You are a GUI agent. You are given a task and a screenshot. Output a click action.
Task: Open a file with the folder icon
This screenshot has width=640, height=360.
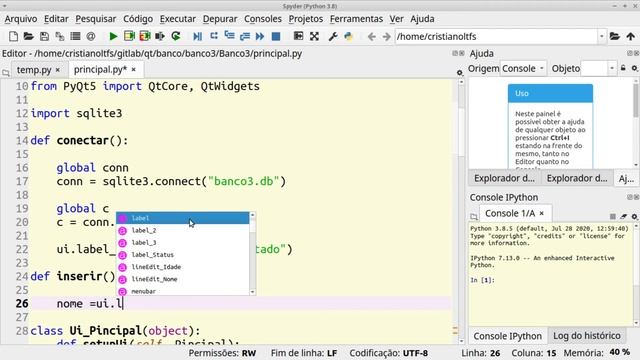pos(28,36)
